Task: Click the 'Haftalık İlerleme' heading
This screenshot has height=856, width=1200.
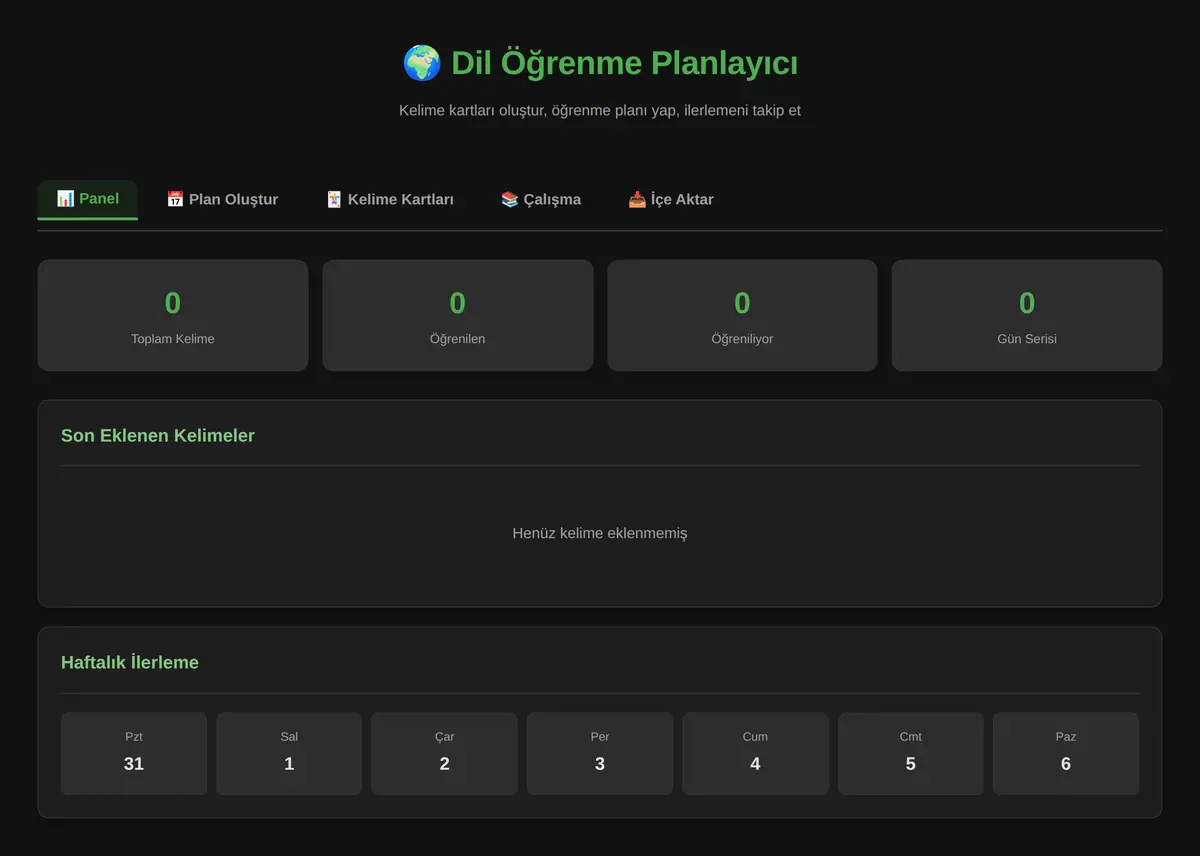Action: click(130, 663)
